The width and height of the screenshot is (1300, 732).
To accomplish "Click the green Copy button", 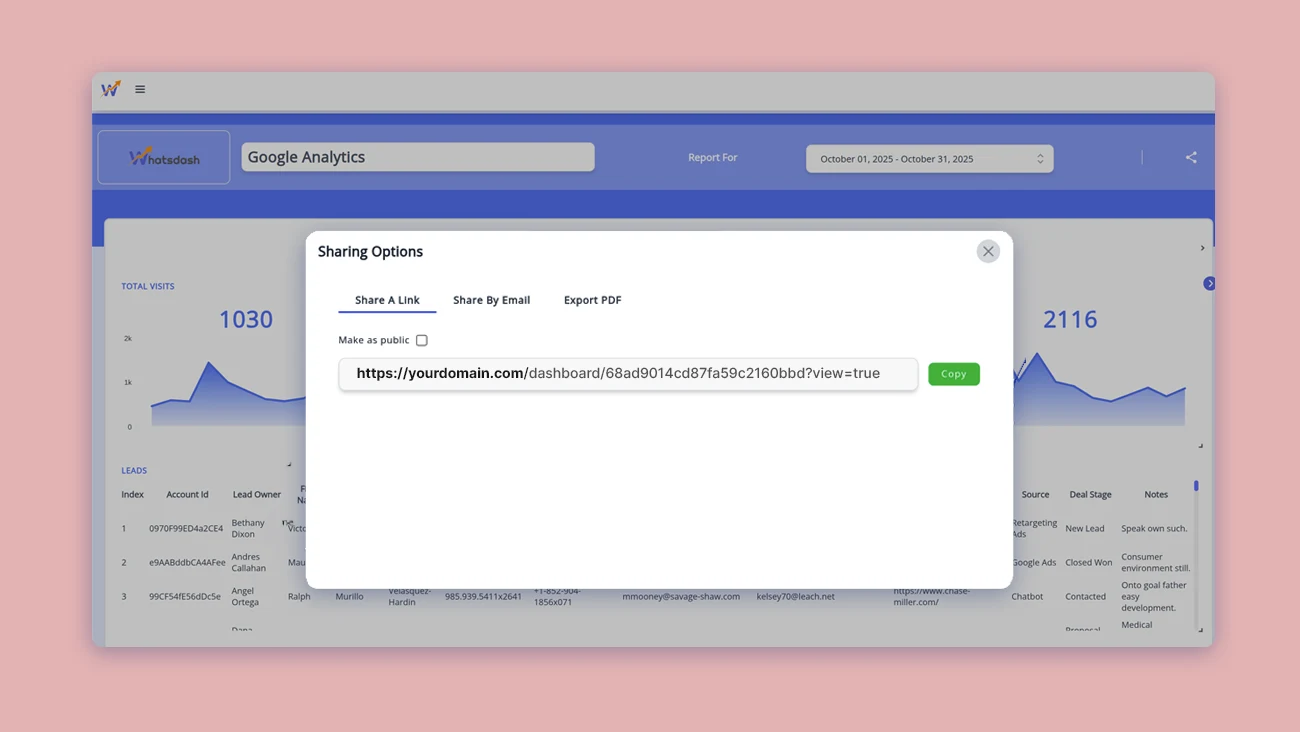I will coord(953,373).
